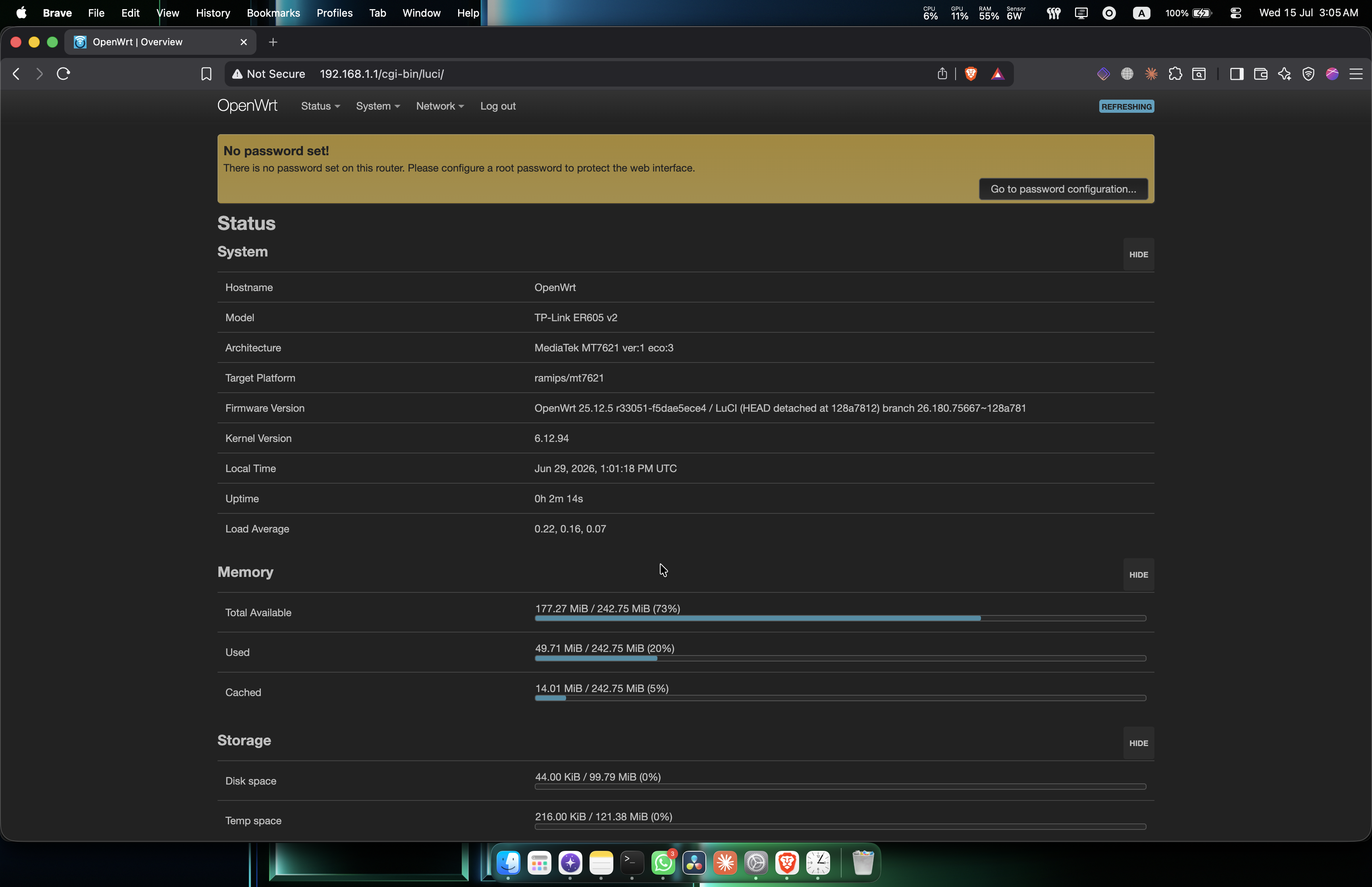Click the kernel version value 6.12.94

point(551,438)
